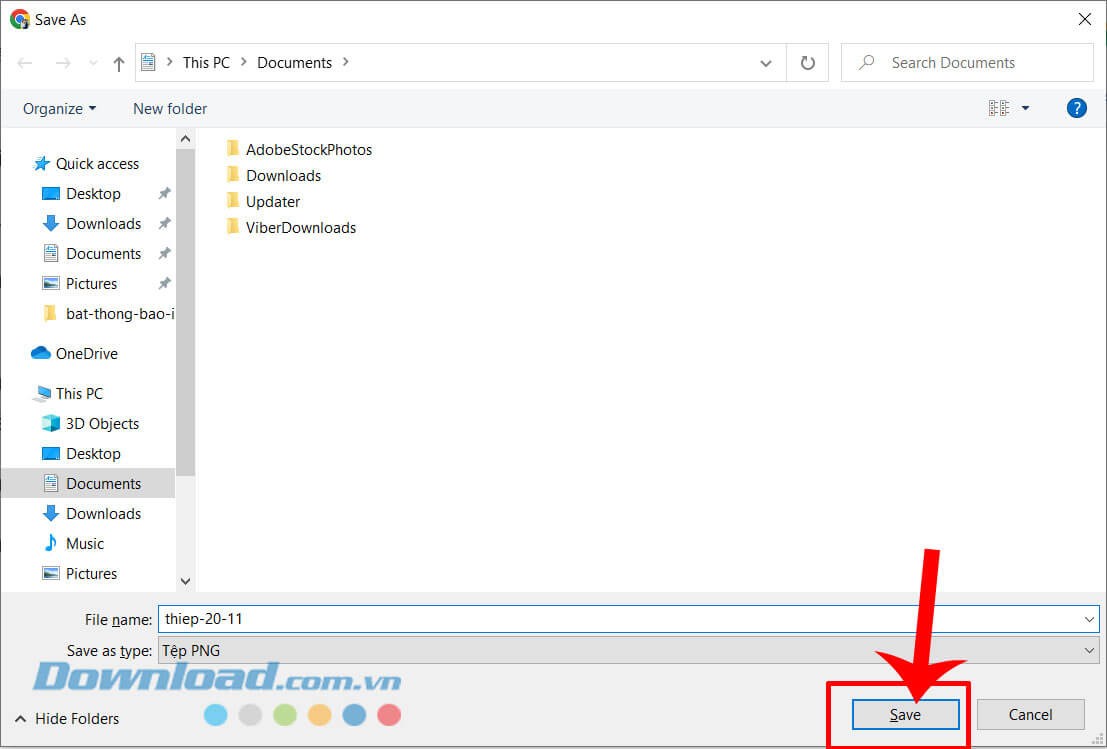Select the OneDrive item in the sidebar
This screenshot has height=749, width=1107.
point(85,353)
